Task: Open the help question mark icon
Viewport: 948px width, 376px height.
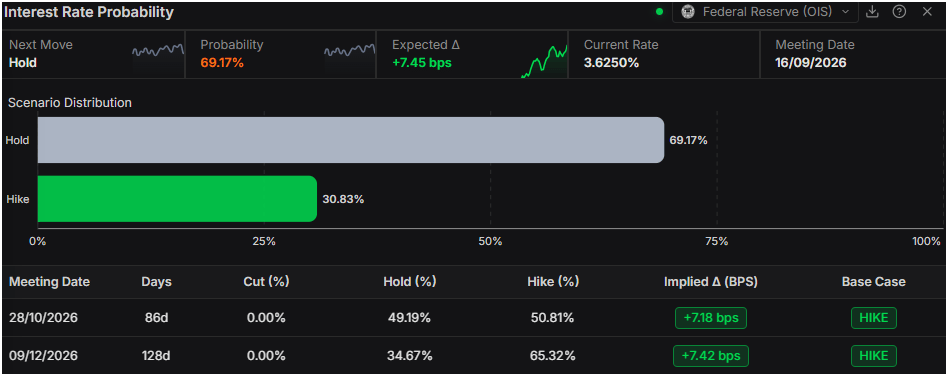Action: tap(899, 12)
